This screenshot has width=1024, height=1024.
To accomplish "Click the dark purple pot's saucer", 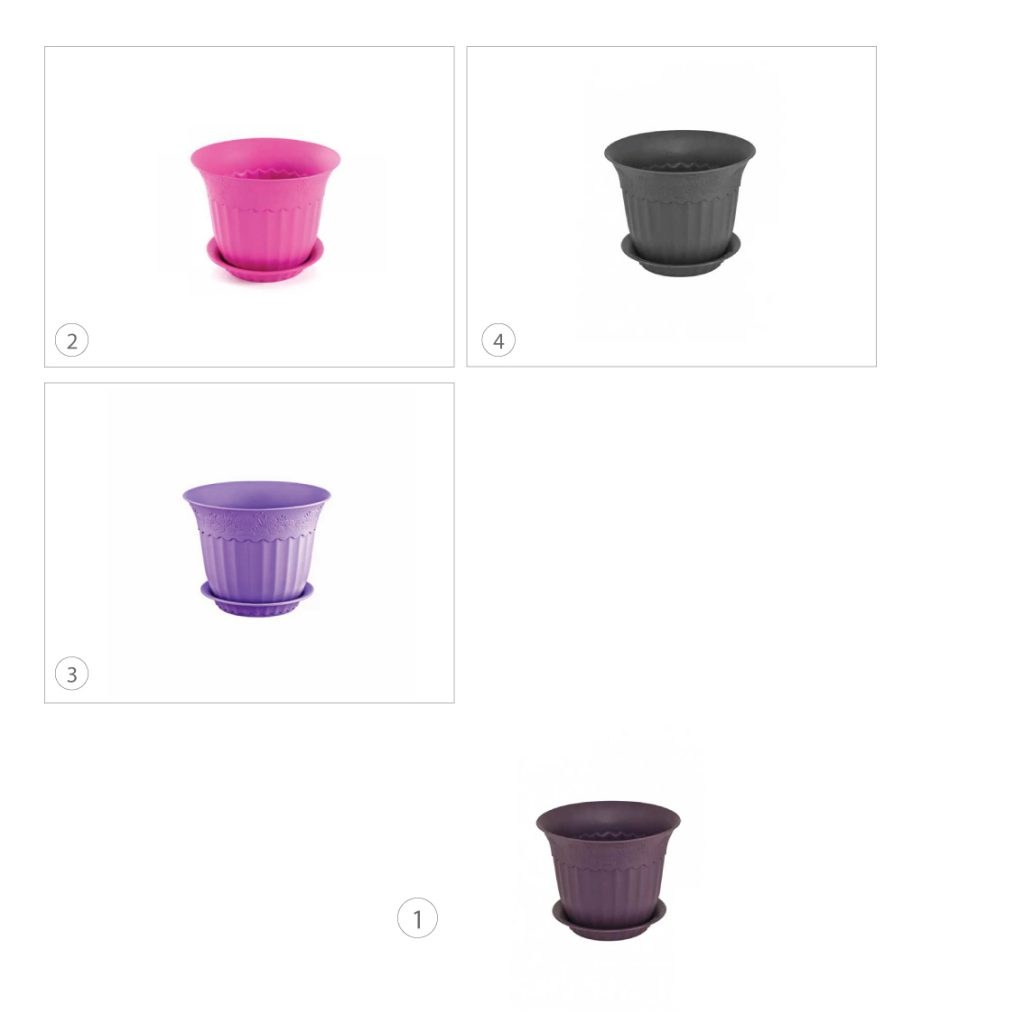I will pos(609,923).
